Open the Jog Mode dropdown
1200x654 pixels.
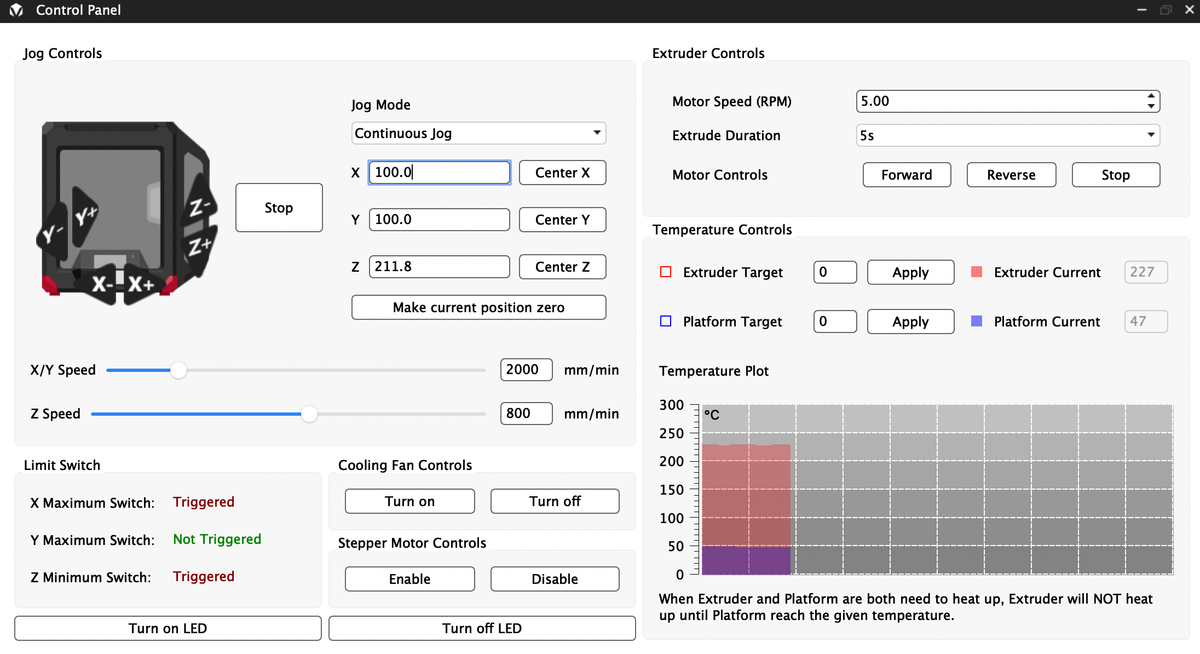(479, 133)
